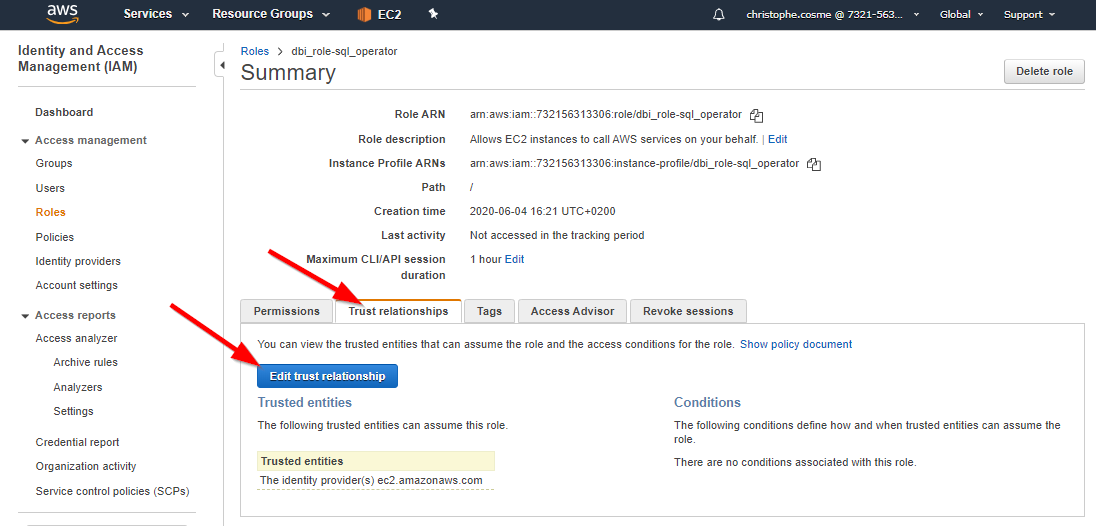The image size is (1096, 526).
Task: Open the Resource Groups dropdown
Action: [271, 14]
